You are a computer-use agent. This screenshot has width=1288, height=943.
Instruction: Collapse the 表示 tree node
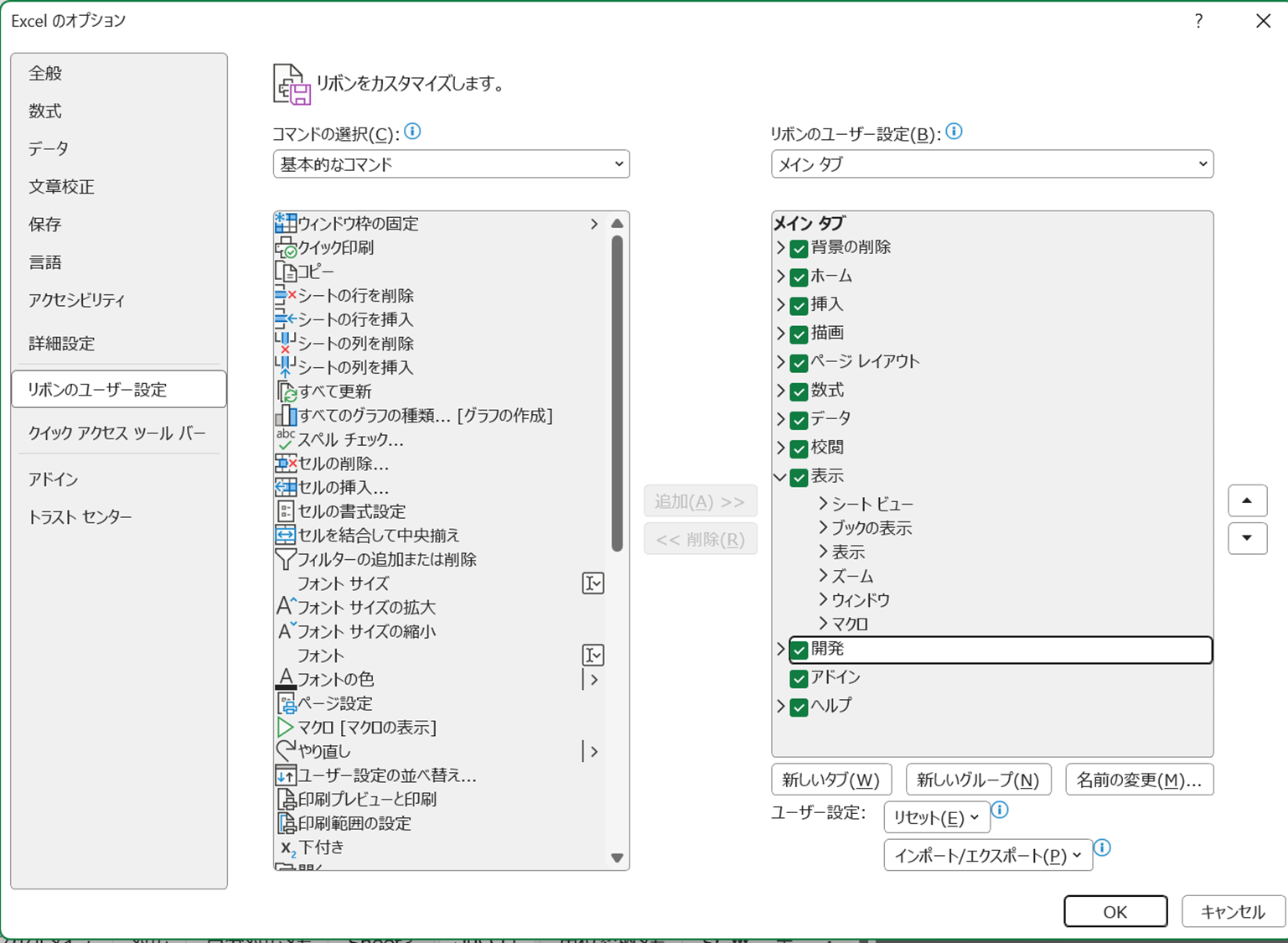point(780,477)
